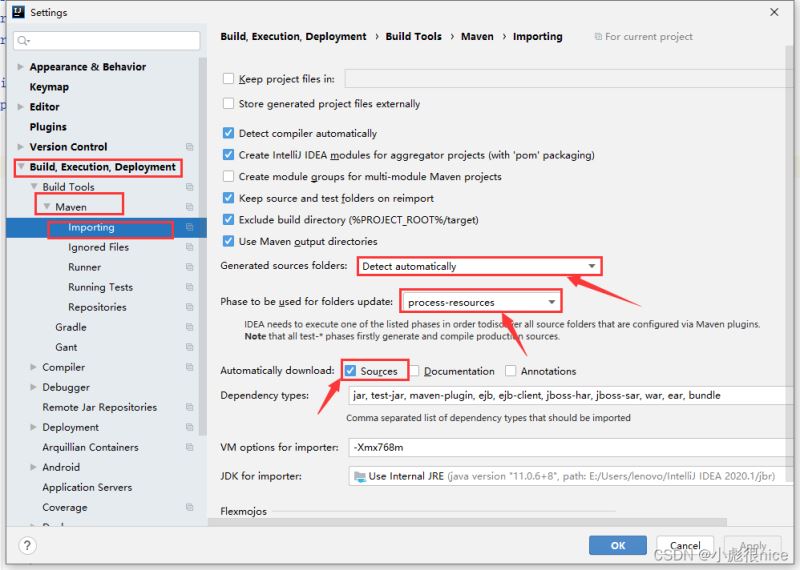The height and width of the screenshot is (570, 800).
Task: Select Gradle in Build Tools
Action: pyautogui.click(x=71, y=327)
